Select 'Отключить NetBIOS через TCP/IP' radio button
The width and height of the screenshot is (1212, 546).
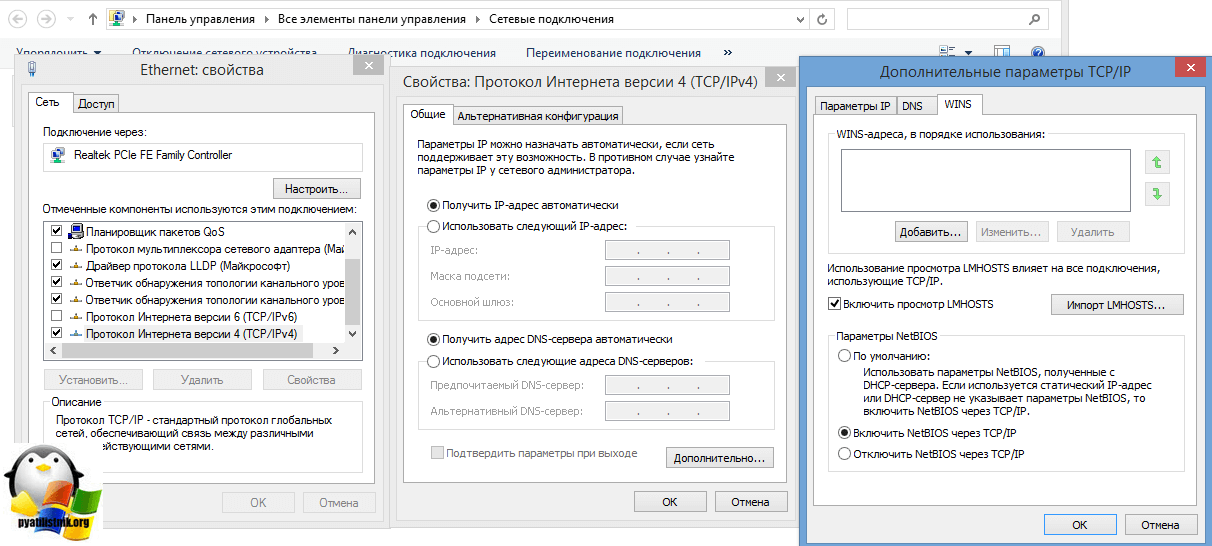click(844, 453)
